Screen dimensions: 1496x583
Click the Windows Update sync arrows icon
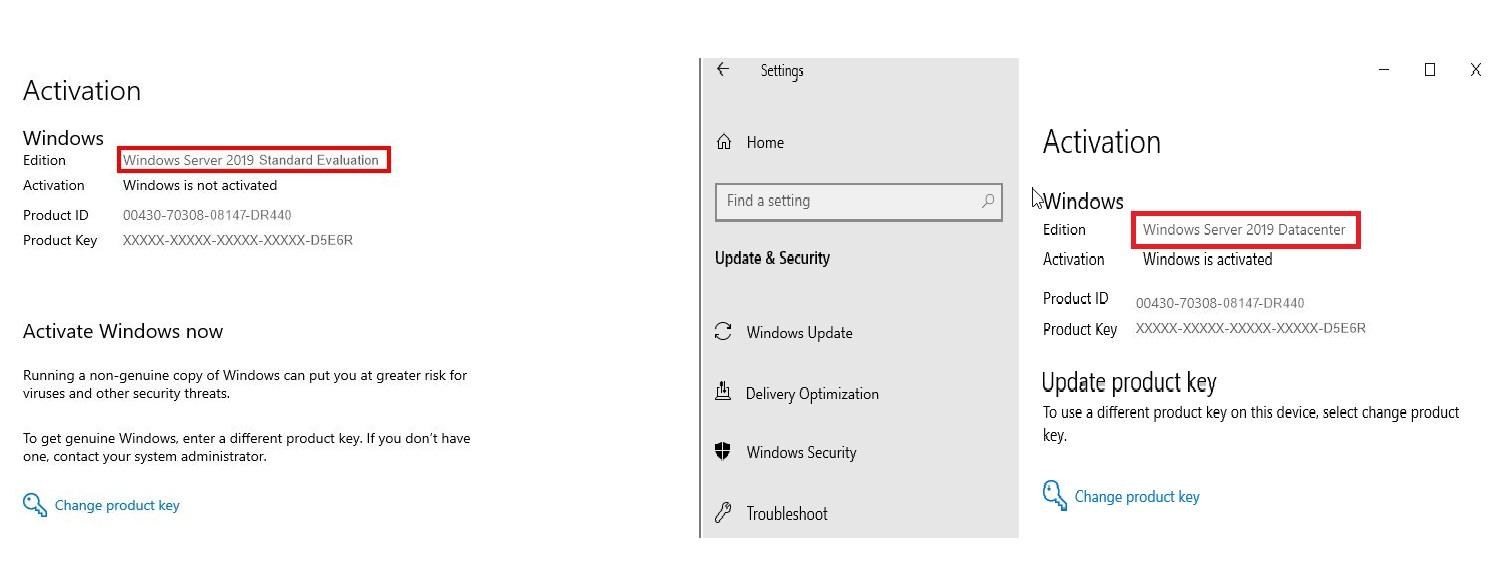pyautogui.click(x=724, y=332)
